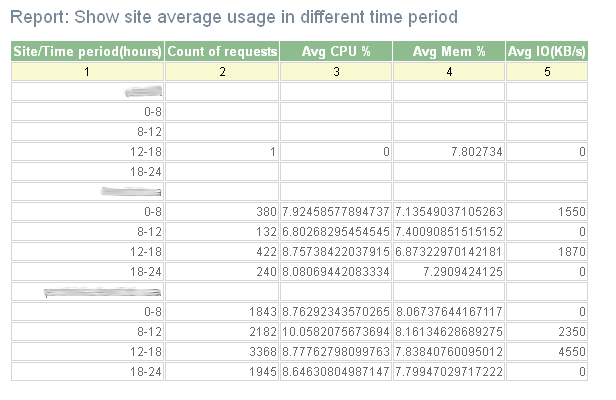Click CPU value 8.64630804987147
The height and width of the screenshot is (400, 616).
pyautogui.click(x=336, y=372)
